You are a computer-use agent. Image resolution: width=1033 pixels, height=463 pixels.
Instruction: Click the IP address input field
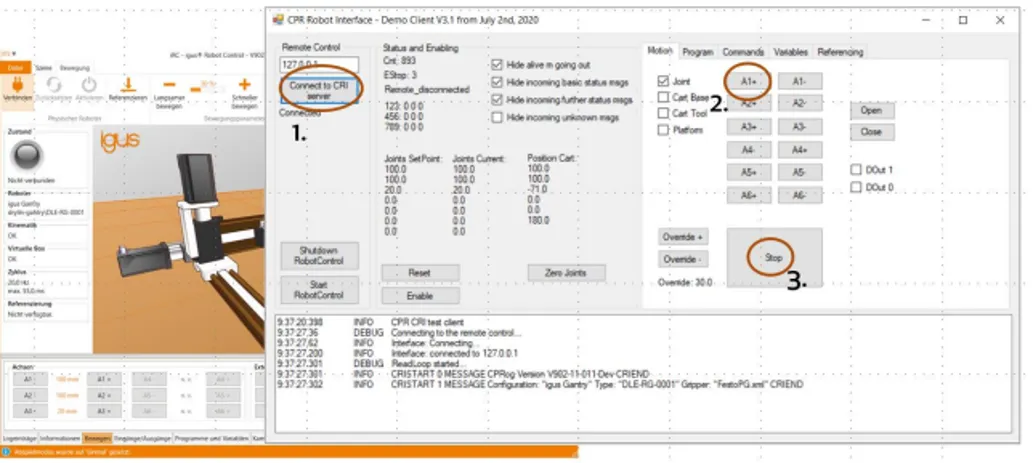tap(320, 65)
